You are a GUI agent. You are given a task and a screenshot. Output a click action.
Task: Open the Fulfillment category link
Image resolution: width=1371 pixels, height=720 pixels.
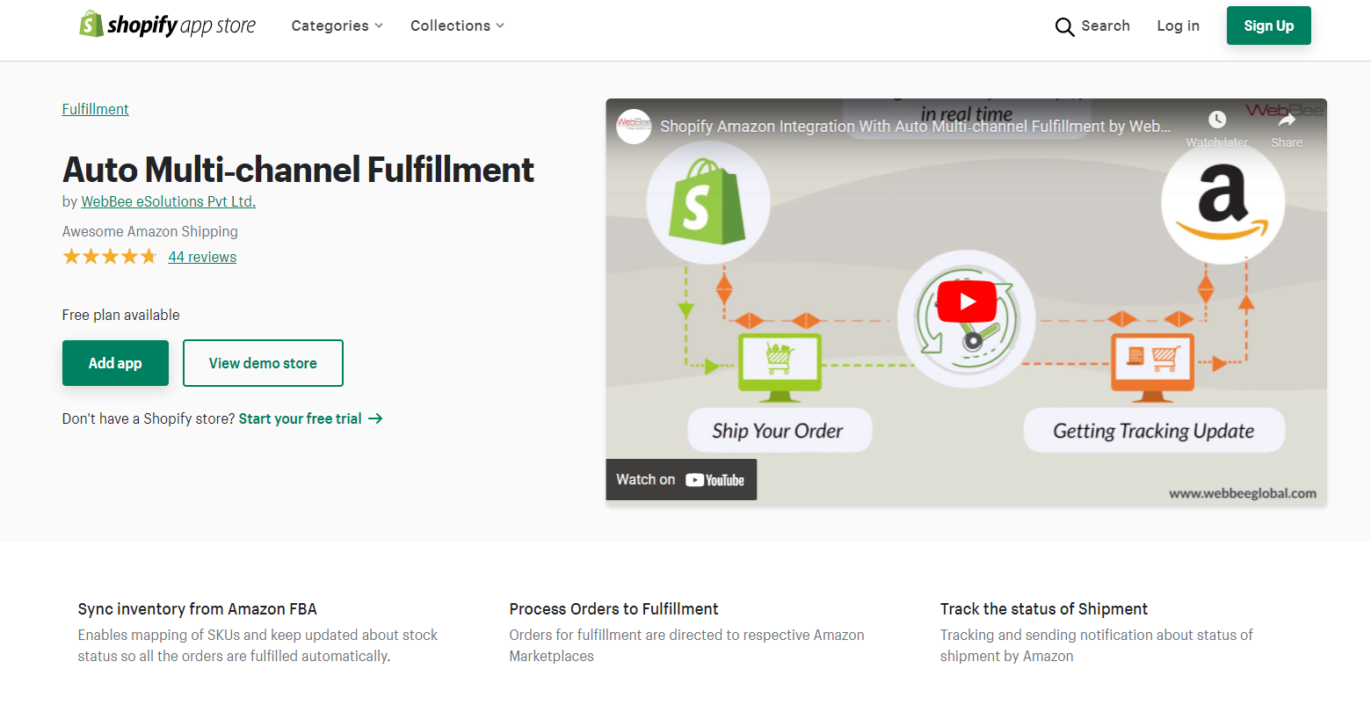click(x=95, y=109)
